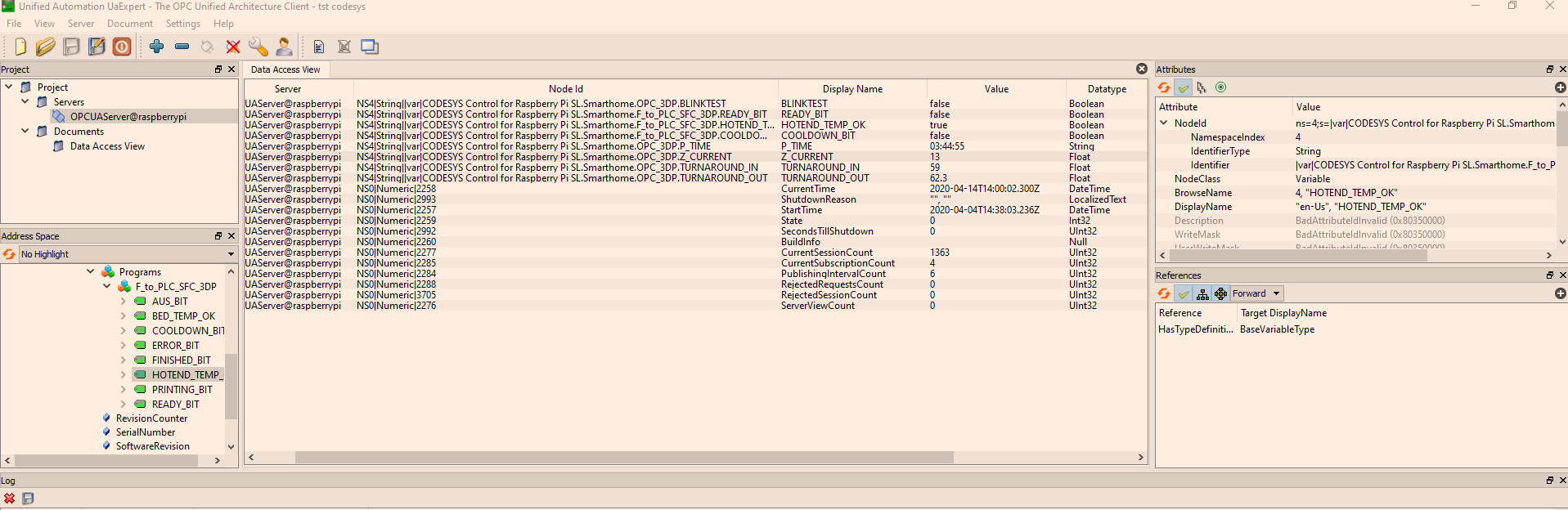Select the SerialNumber property node
The image size is (1568, 510).
pyautogui.click(x=146, y=432)
